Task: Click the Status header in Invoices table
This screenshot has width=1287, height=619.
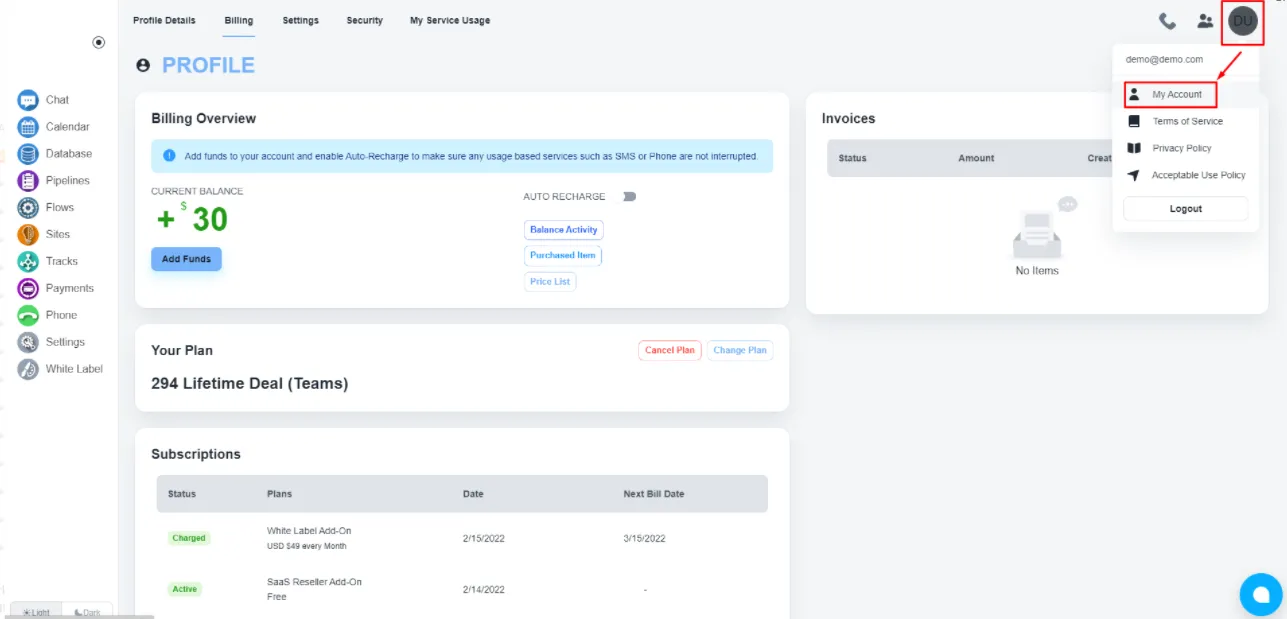Action: coord(852,158)
